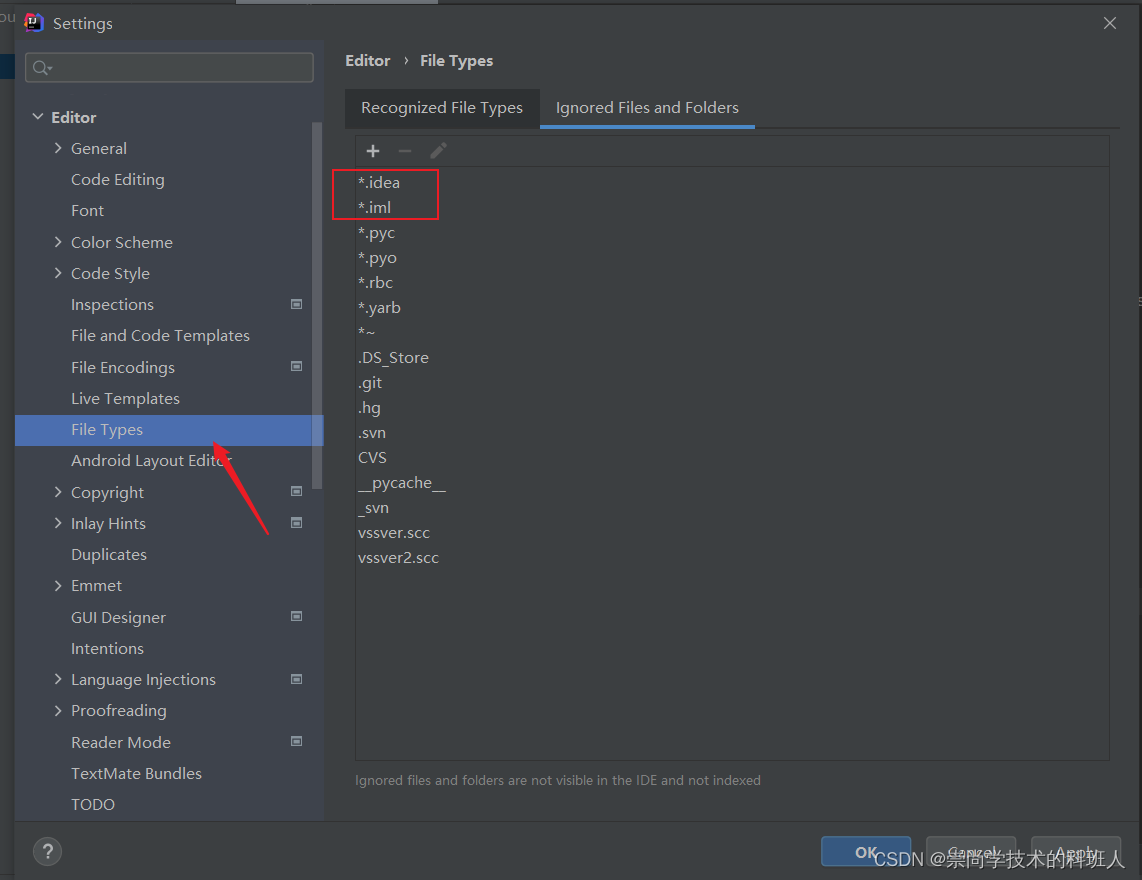Click the project-level icon beside GUI Designer

point(296,616)
